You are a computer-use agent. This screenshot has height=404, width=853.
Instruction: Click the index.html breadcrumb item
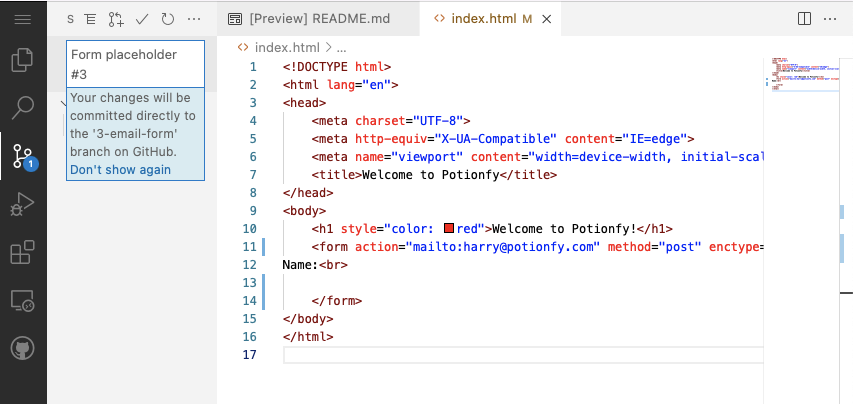coord(288,47)
